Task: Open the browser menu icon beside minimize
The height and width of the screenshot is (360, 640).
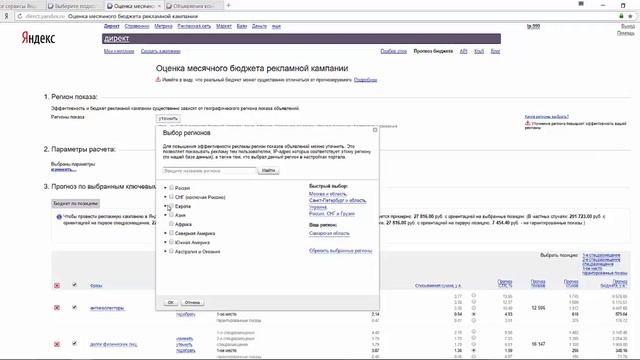Action: [x=581, y=4]
